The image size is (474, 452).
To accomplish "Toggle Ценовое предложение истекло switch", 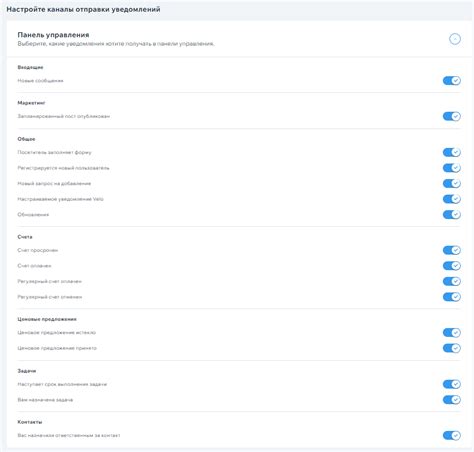I will (x=452, y=332).
